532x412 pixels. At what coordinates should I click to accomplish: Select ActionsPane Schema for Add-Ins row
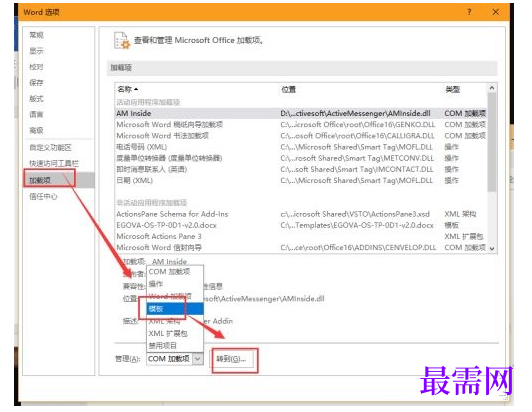click(301, 214)
